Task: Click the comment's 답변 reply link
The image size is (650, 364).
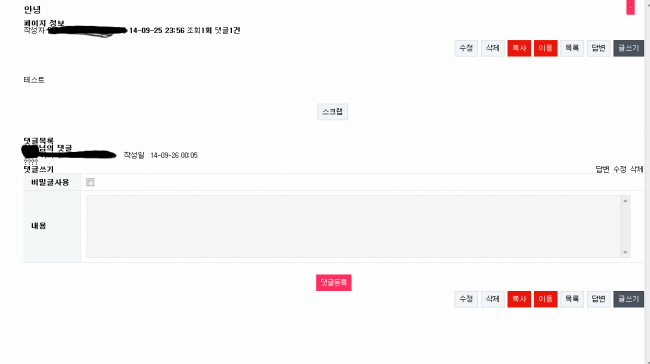Action: click(x=602, y=169)
